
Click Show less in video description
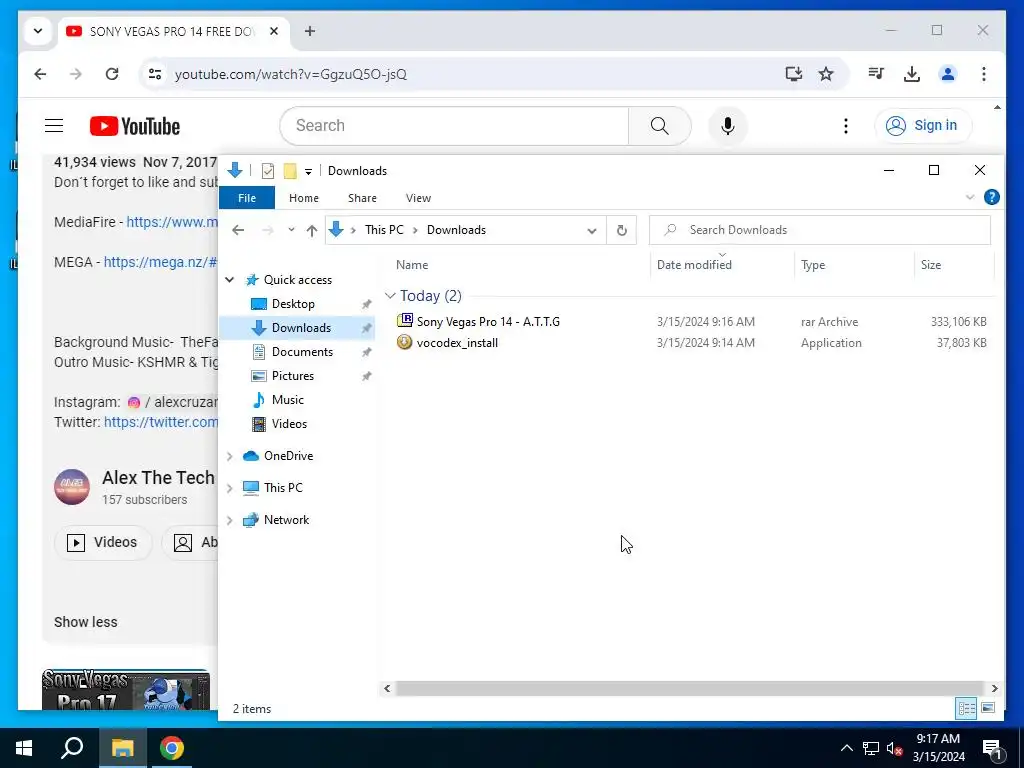click(86, 622)
